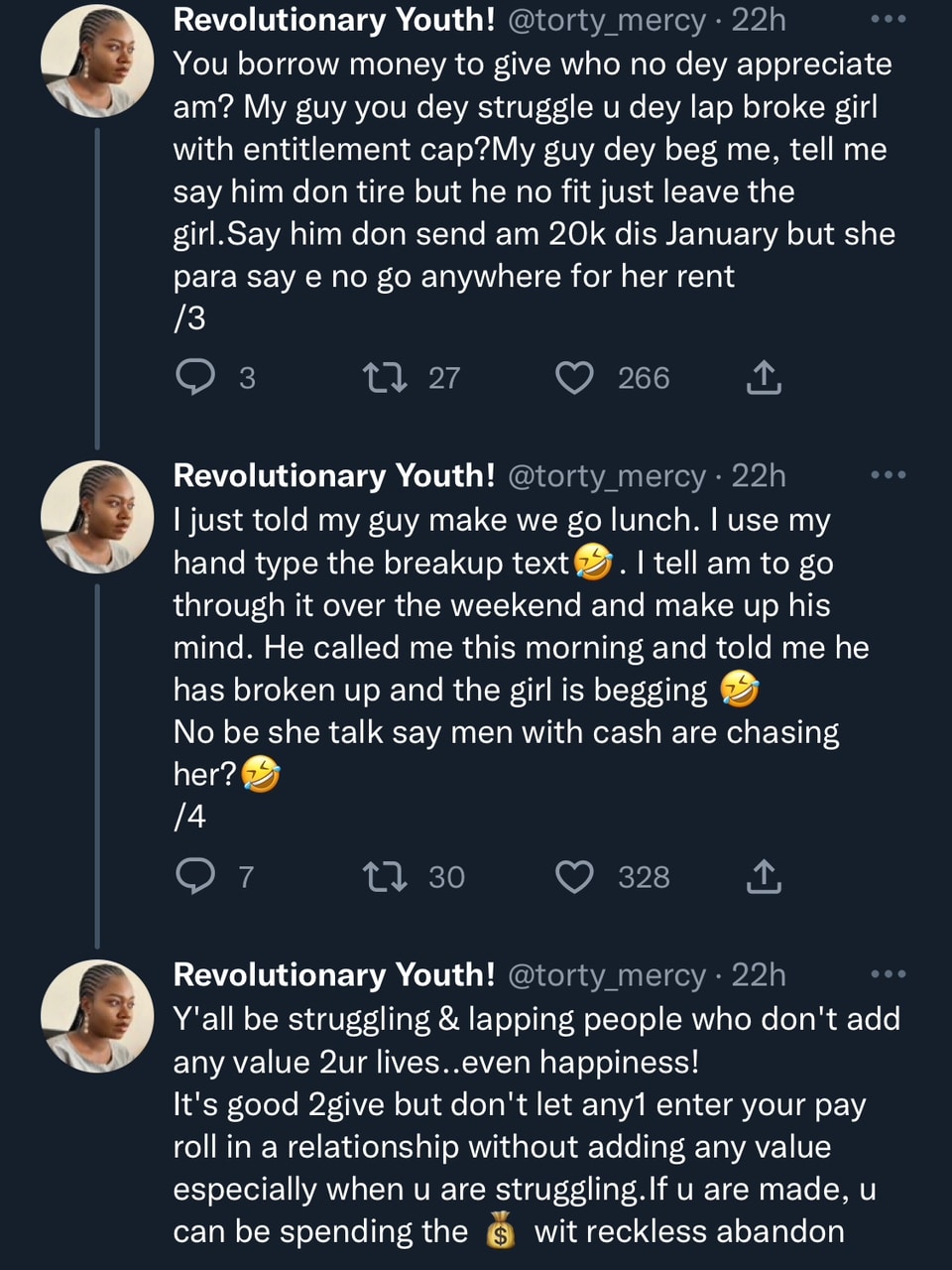Share the tweet ending with /3
The height and width of the screenshot is (1270, 952).
pos(764,378)
